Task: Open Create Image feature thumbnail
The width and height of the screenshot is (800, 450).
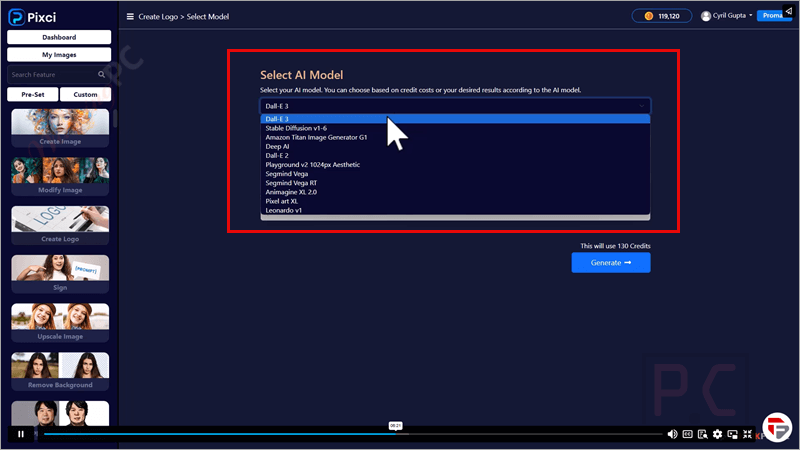Action: [60, 128]
